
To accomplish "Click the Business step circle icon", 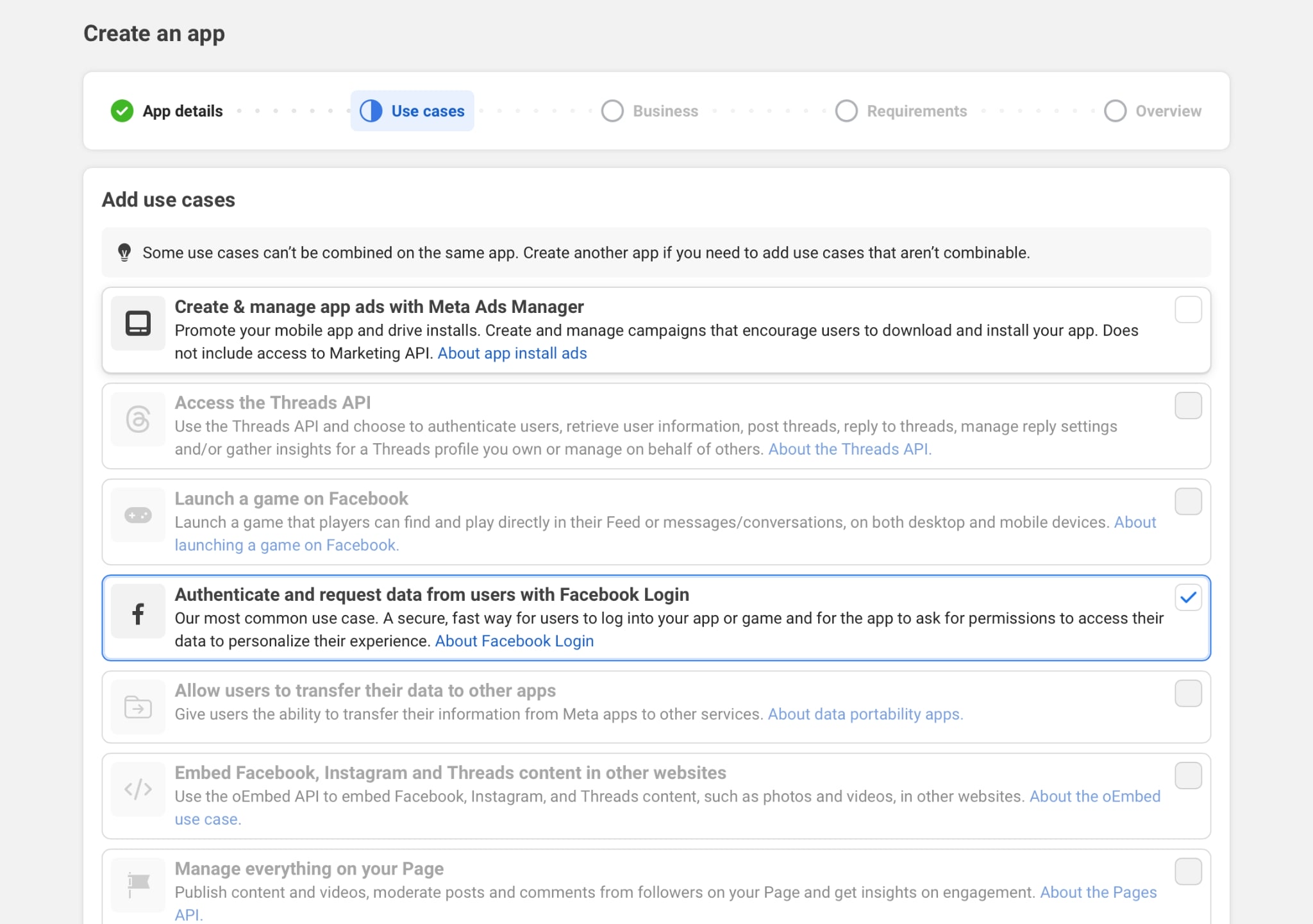I will point(612,111).
